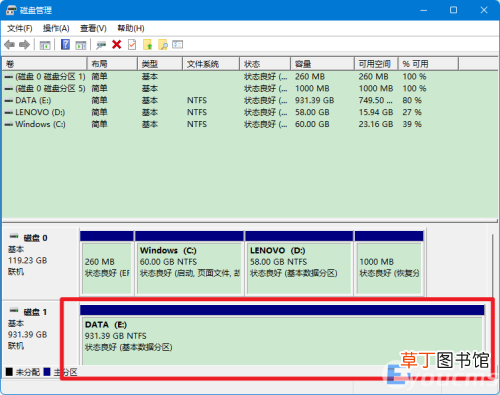
Task: Click the folder with magnifier icon
Action: point(163,44)
